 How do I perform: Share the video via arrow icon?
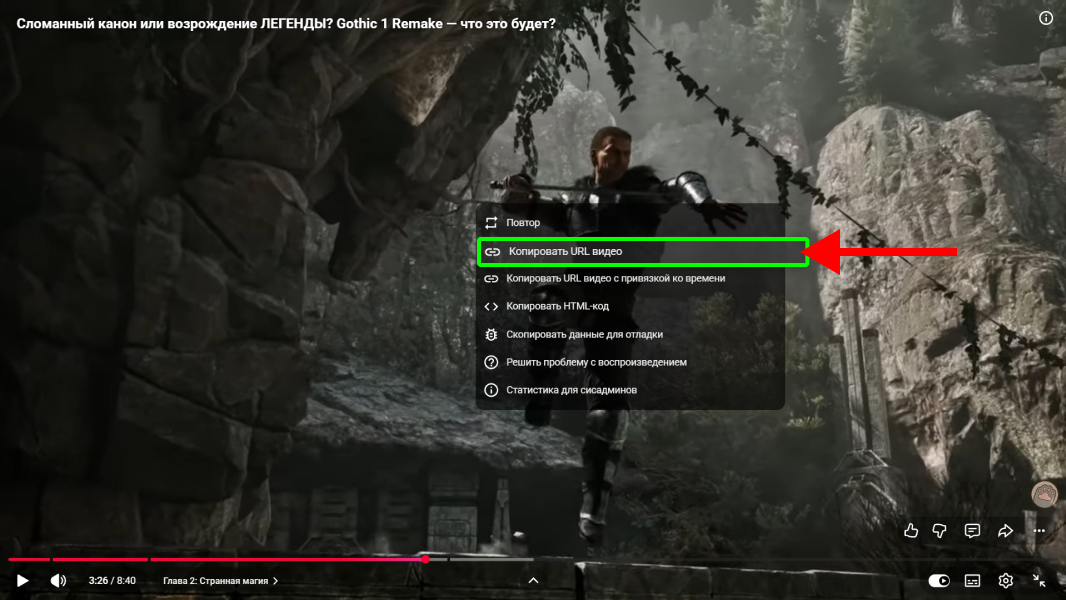(x=1005, y=531)
